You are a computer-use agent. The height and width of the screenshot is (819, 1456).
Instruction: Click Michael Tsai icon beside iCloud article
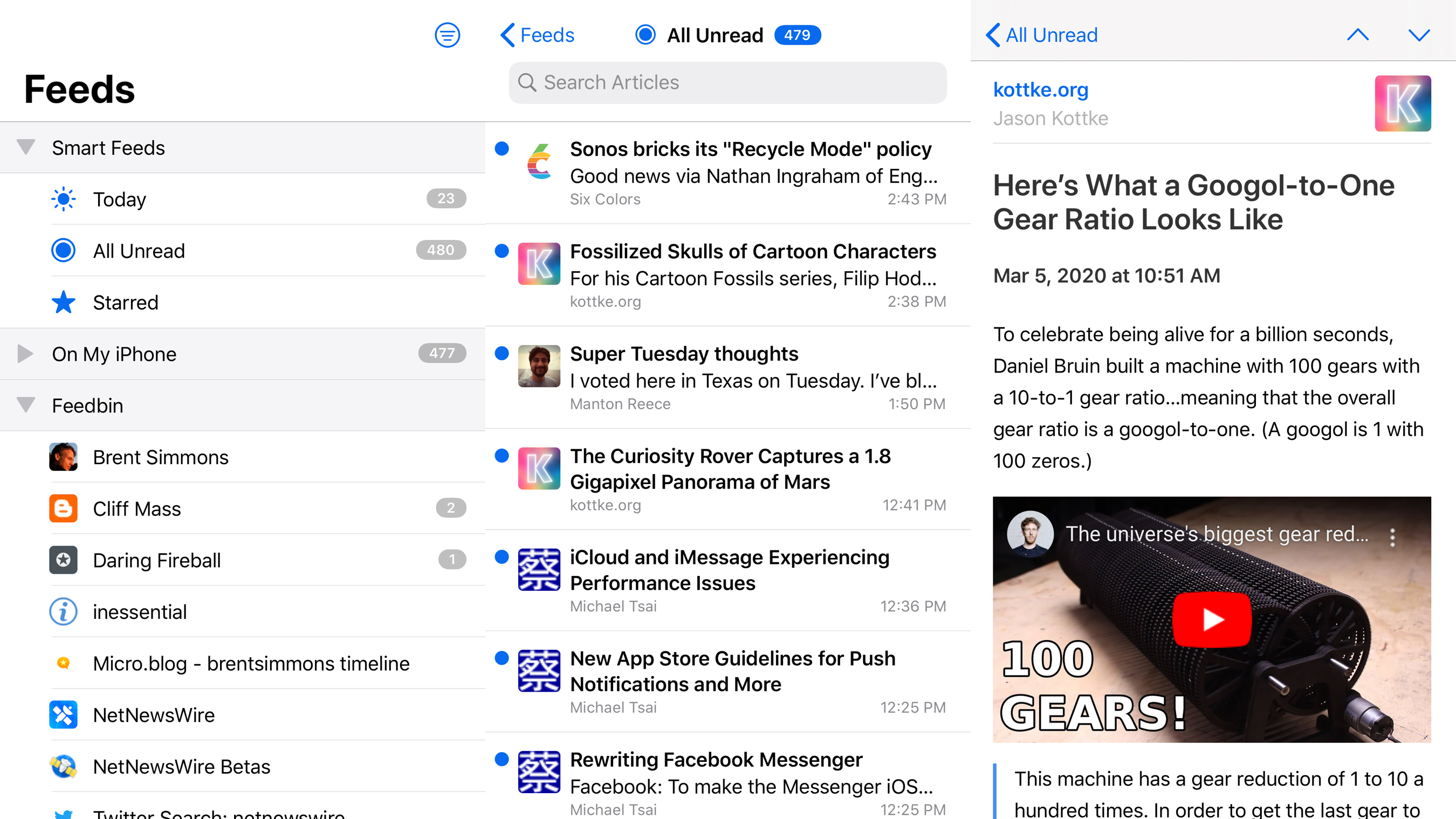539,569
